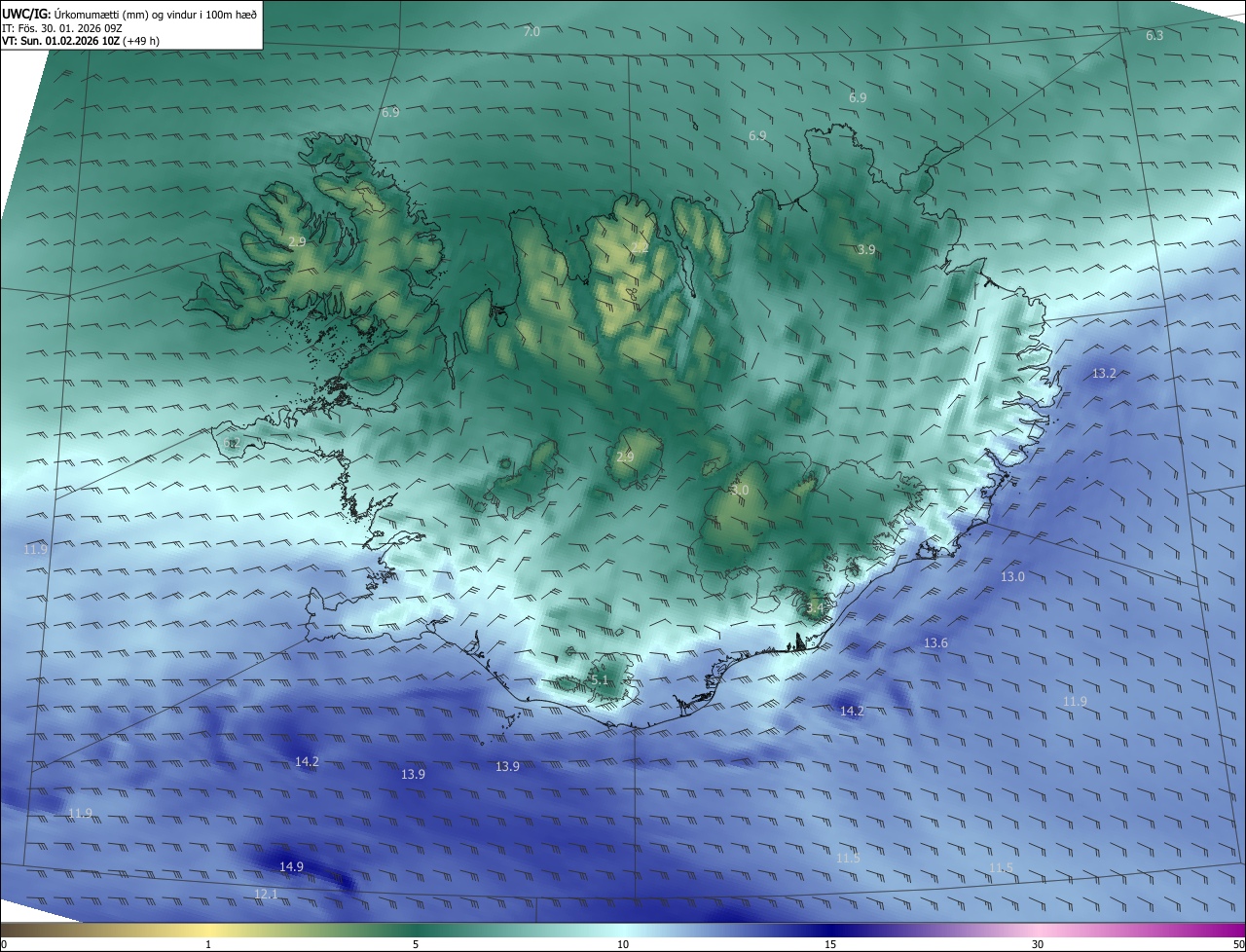The height and width of the screenshot is (952, 1246).
Task: Click the 6.3 precipitation value
Action: (x=1154, y=35)
